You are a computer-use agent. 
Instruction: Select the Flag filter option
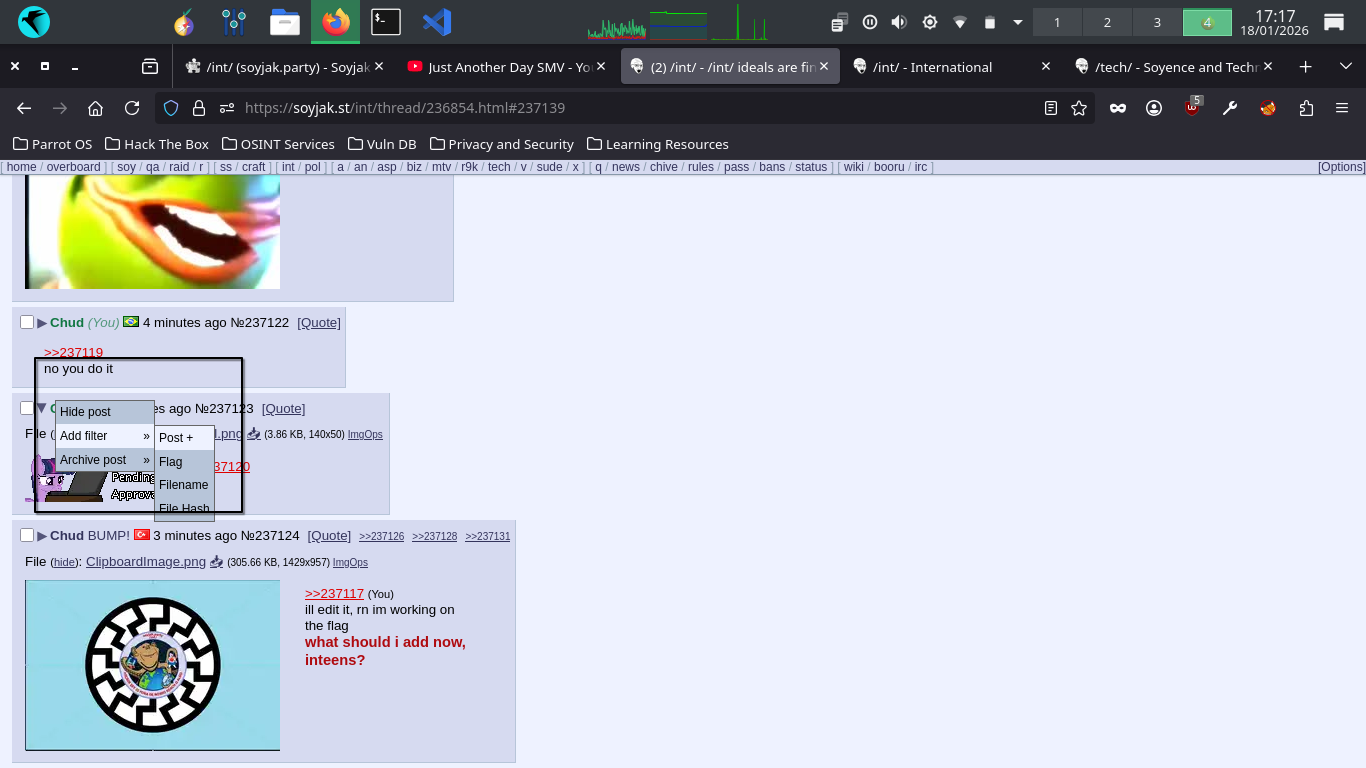click(x=184, y=462)
